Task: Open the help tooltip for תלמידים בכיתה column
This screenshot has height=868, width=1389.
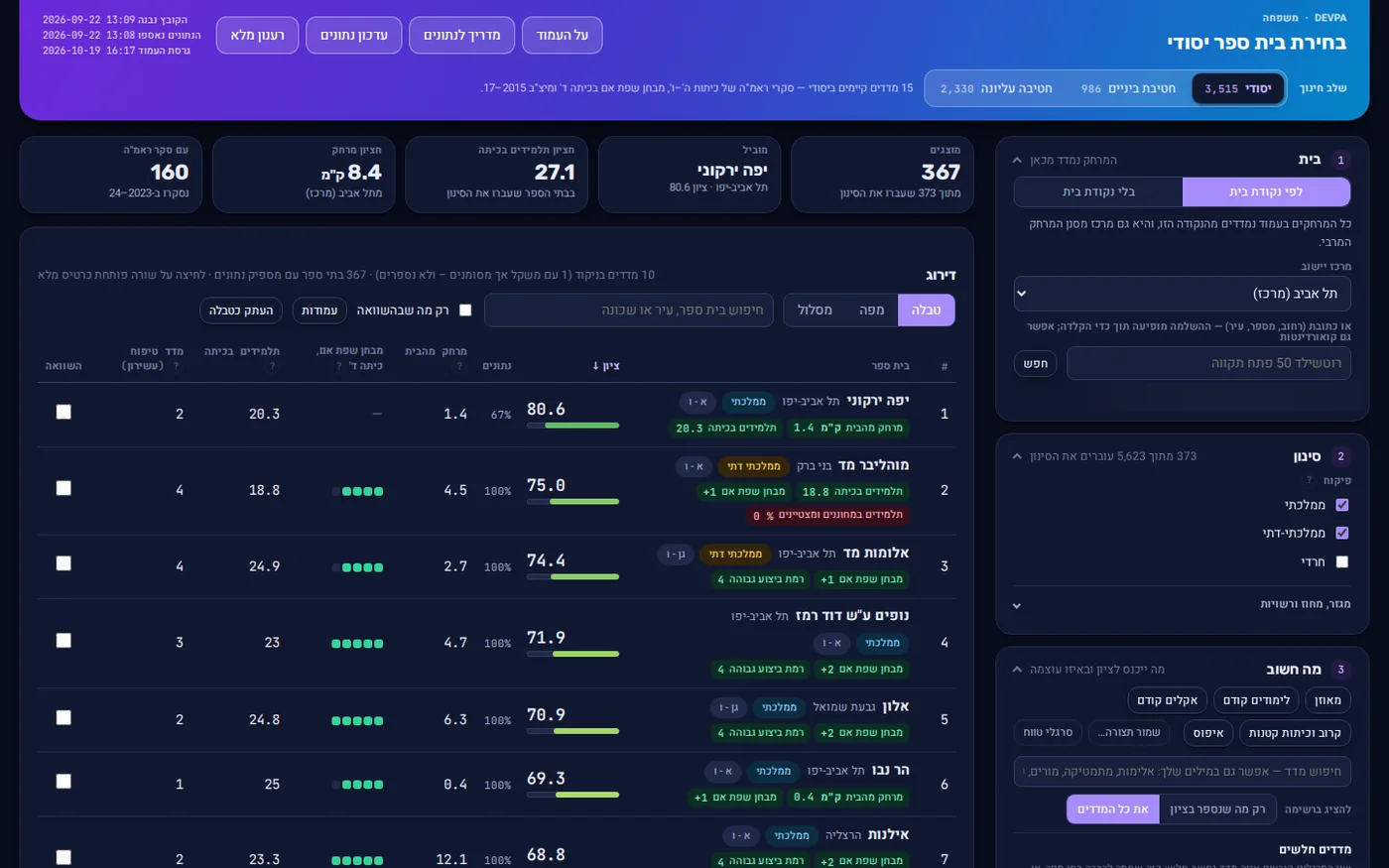Action: tap(273, 366)
